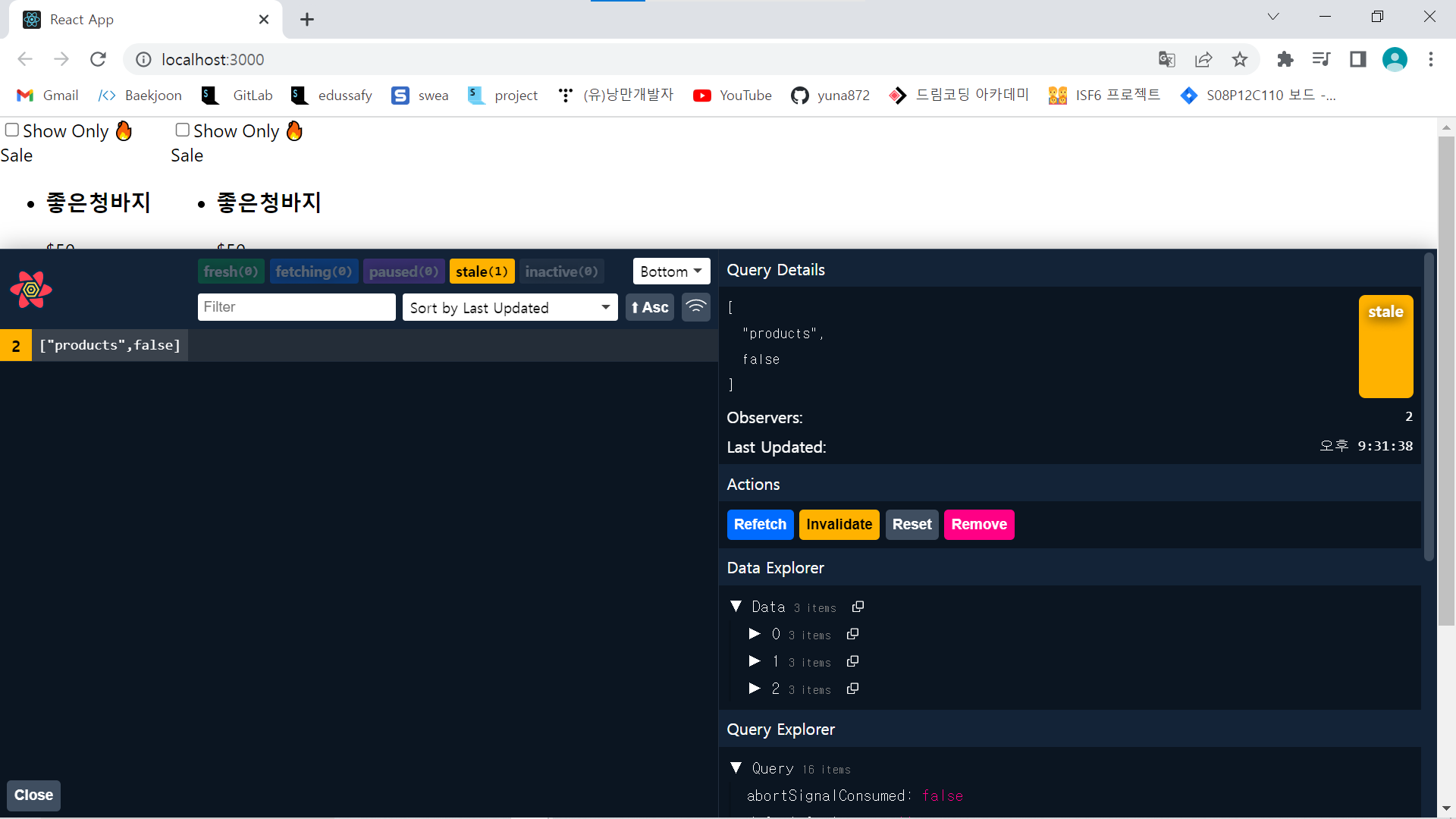Copy item 0 with copy icon
Image resolution: width=1456 pixels, height=819 pixels.
tap(852, 634)
